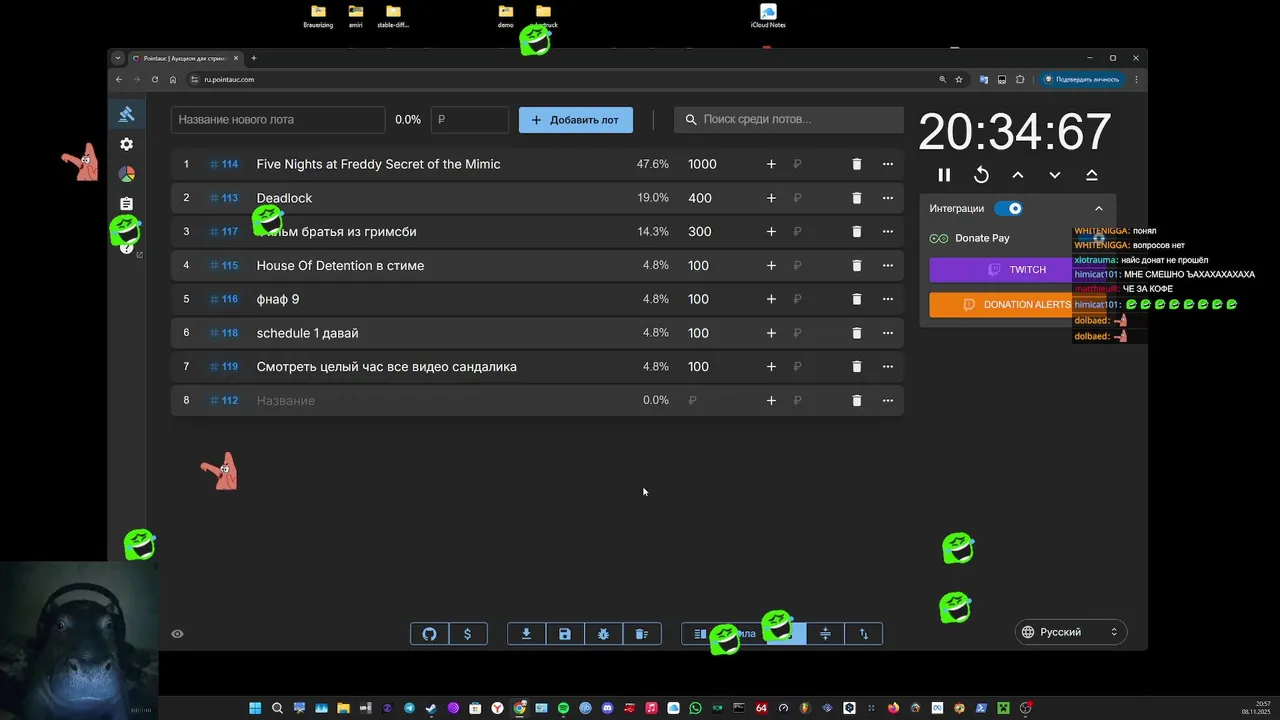Image resolution: width=1280 pixels, height=720 pixels.
Task: Open GitHub link in bottom toolbar
Action: point(430,634)
